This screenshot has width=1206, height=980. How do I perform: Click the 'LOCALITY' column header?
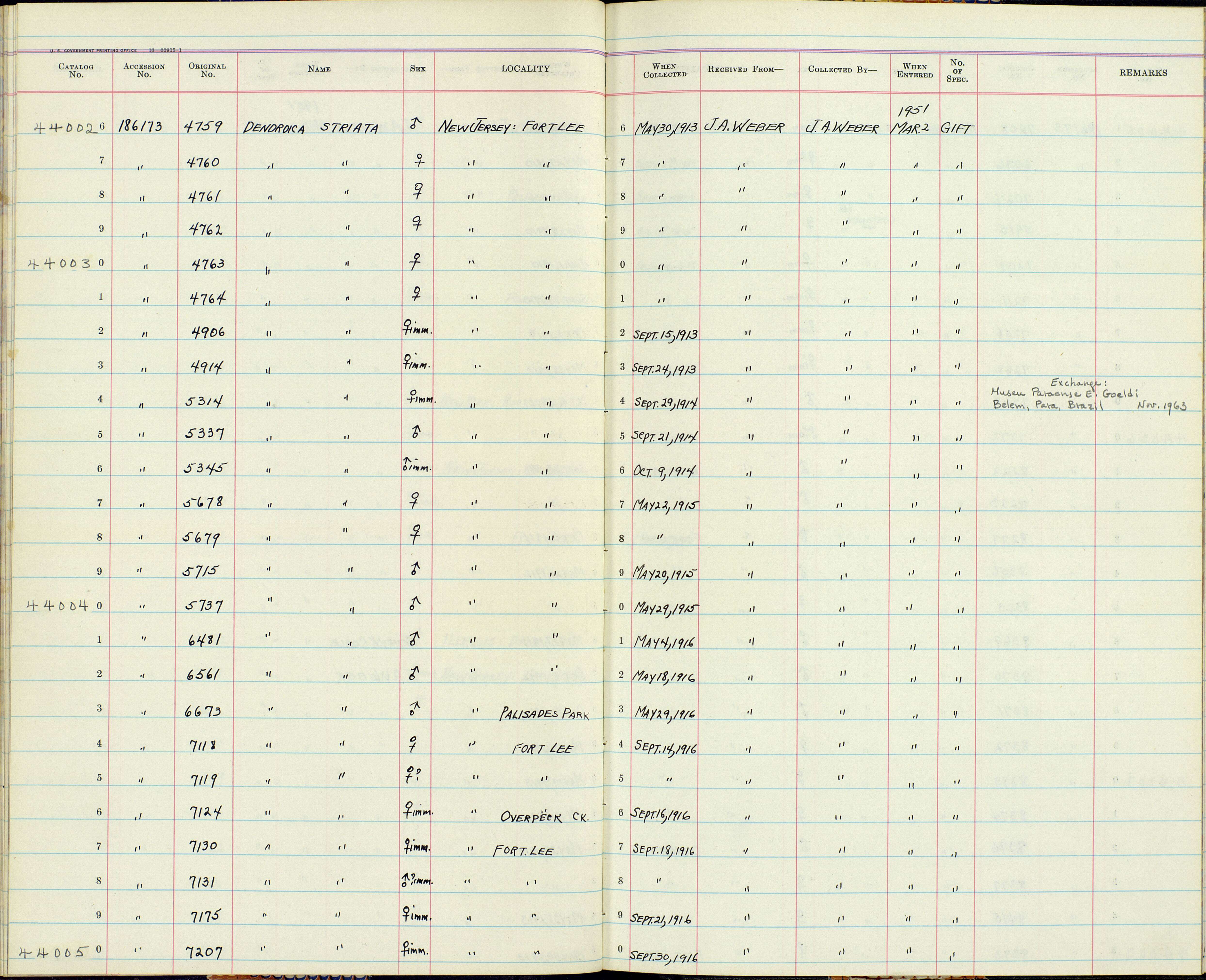pyautogui.click(x=525, y=69)
